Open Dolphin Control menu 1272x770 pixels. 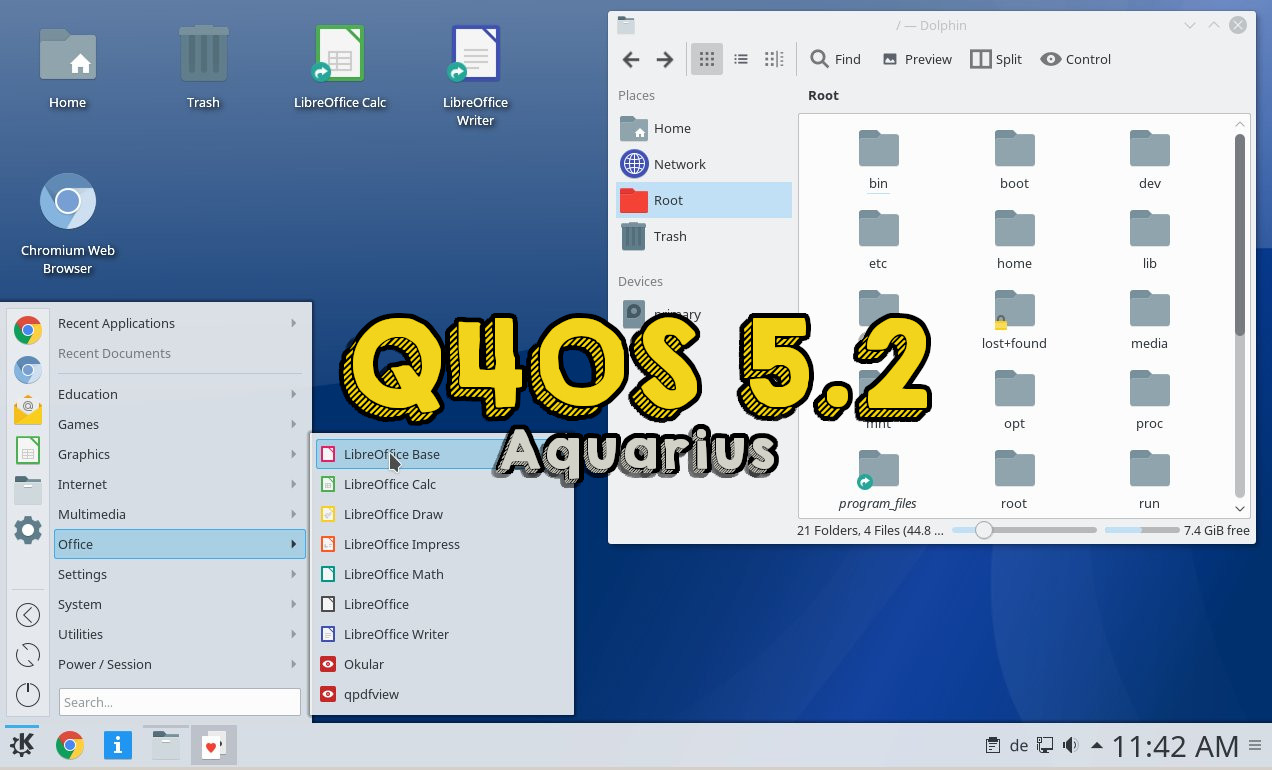(1076, 59)
